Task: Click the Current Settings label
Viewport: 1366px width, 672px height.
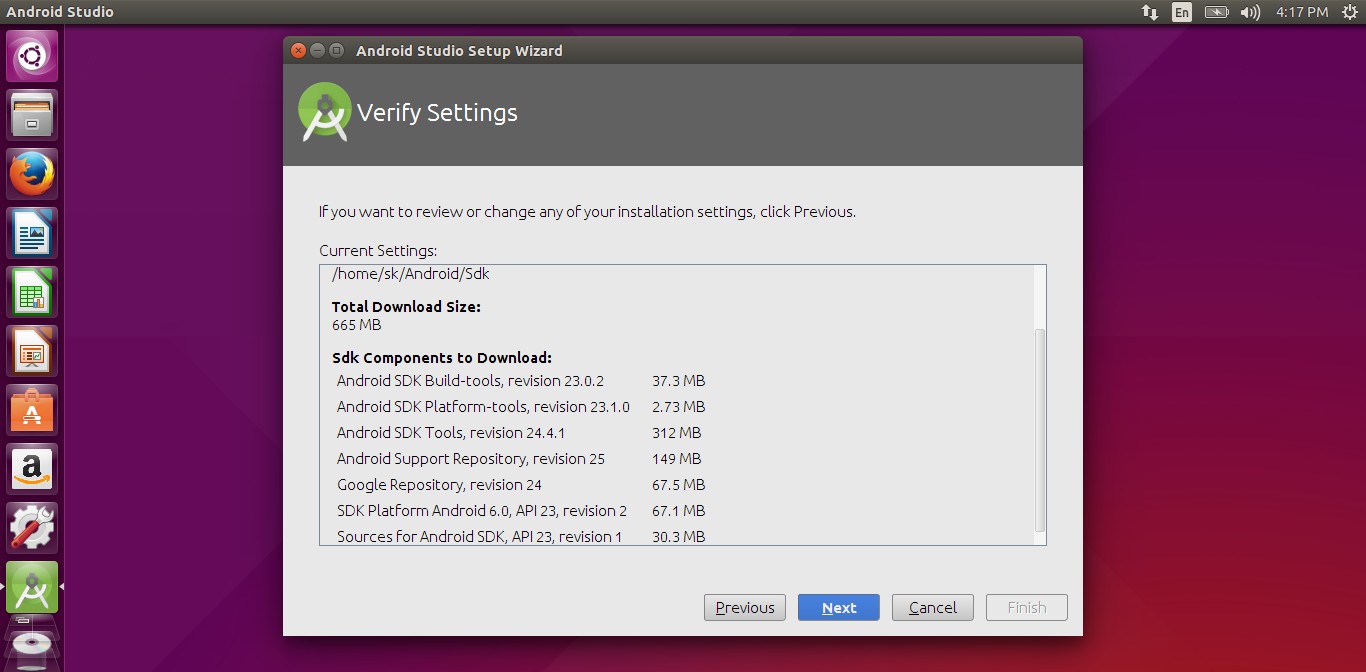Action: tap(378, 251)
